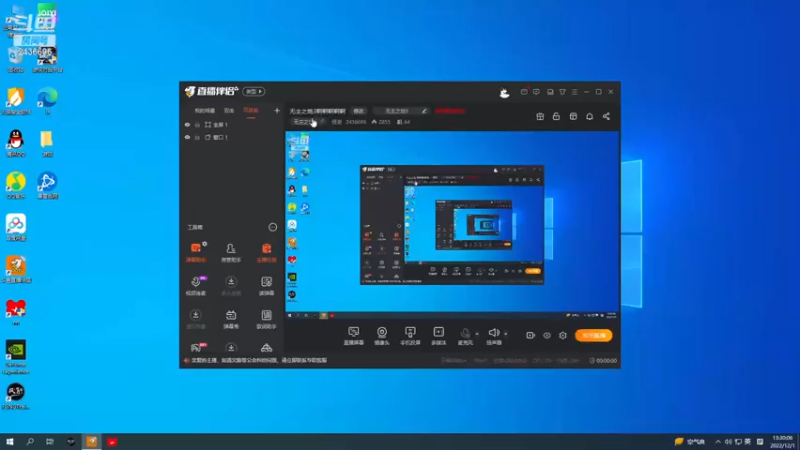Open the danmaku show TV-shaped tool
Screen dimensions: 800x450
(x=231, y=319)
